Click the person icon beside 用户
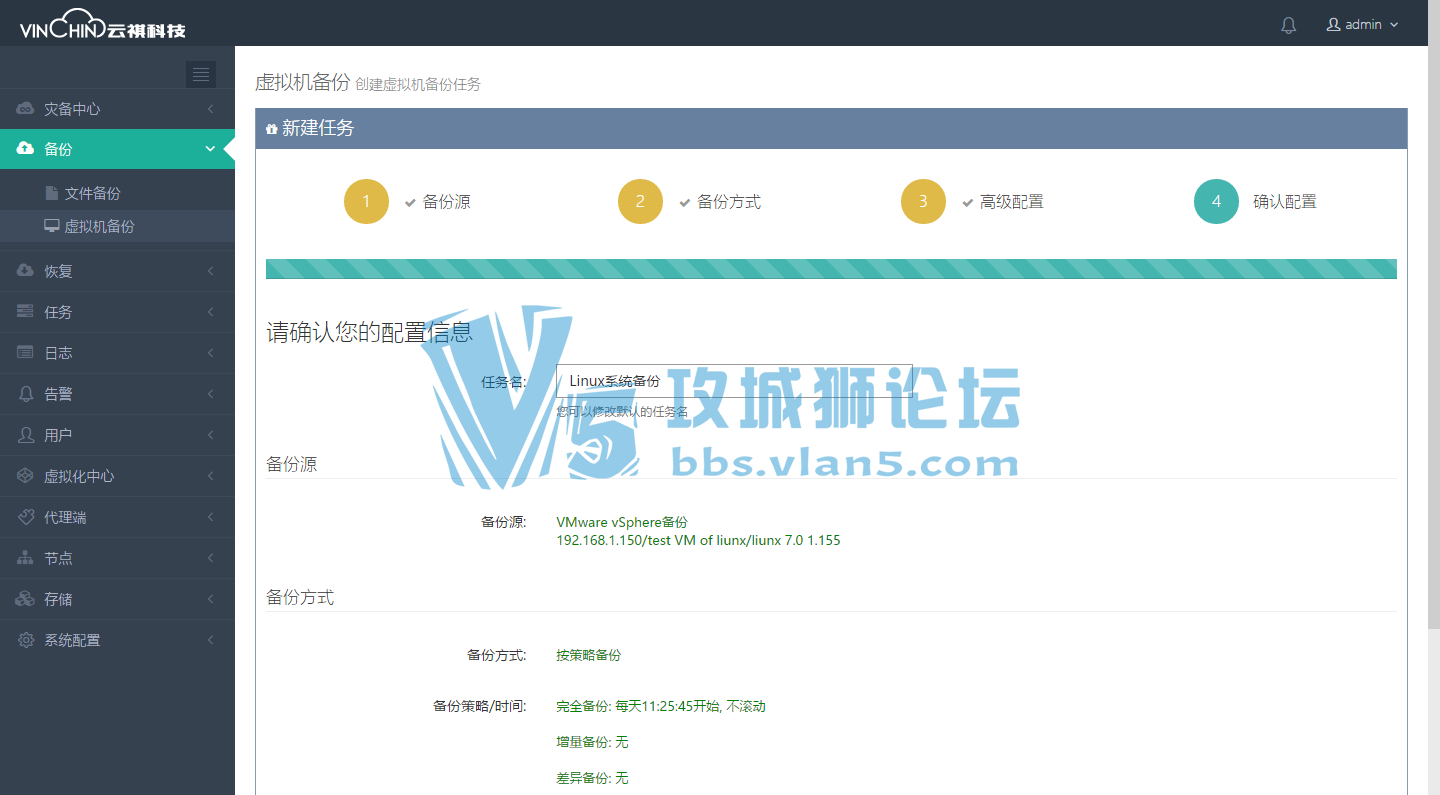1440x795 pixels. coord(26,435)
